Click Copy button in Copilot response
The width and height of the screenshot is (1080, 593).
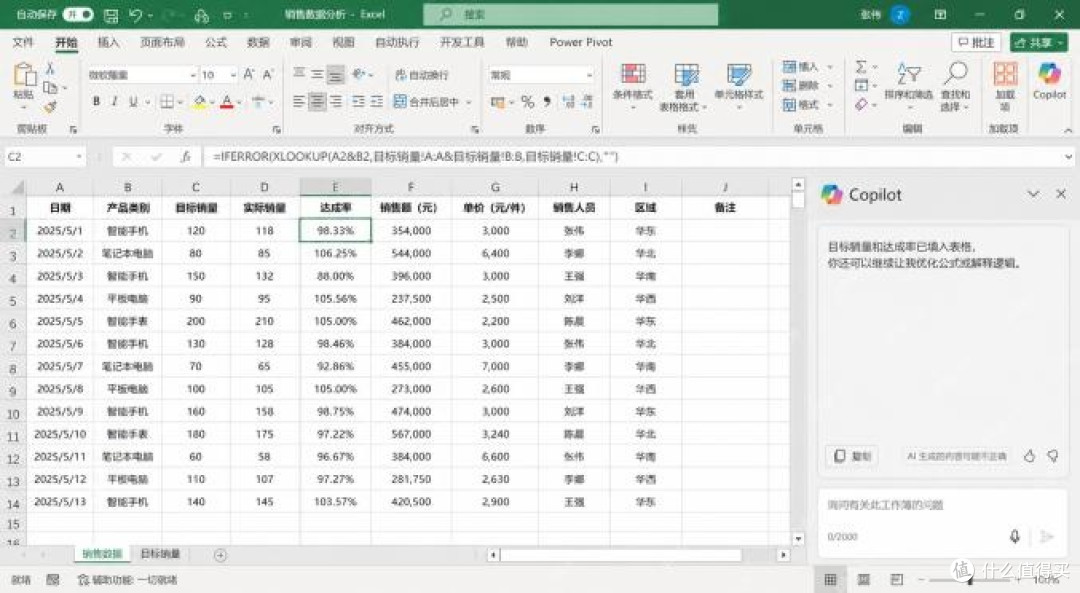(852, 456)
